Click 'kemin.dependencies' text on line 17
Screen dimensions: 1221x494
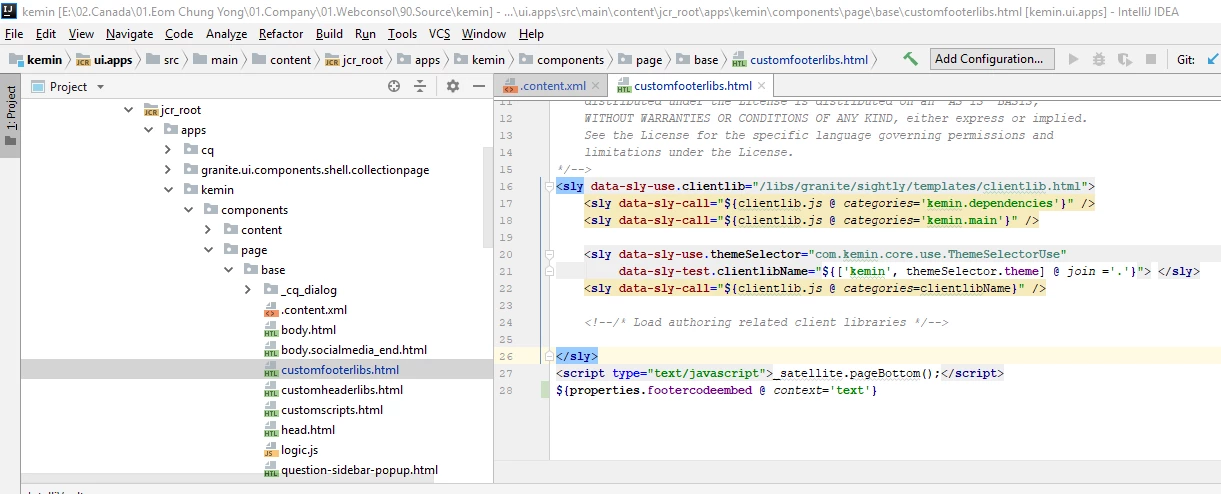[995, 204]
